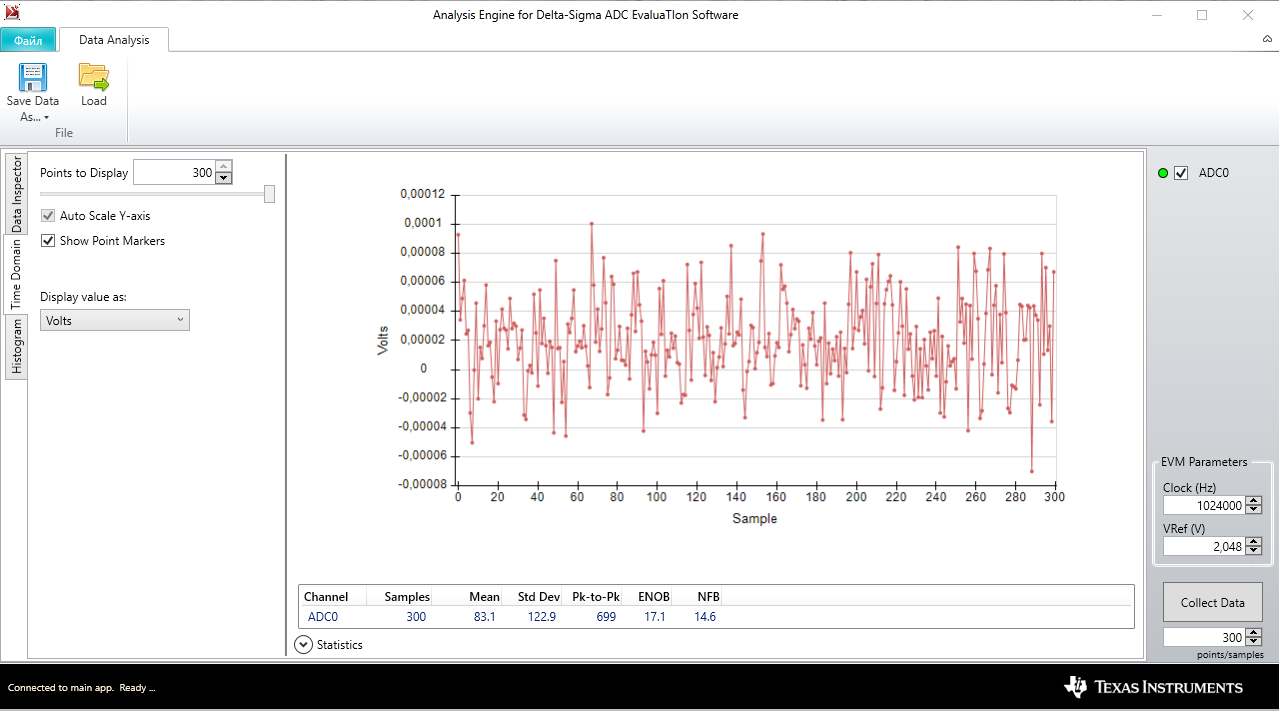The height and width of the screenshot is (711, 1279).
Task: Click the Texas Instruments logo
Action: (1154, 687)
